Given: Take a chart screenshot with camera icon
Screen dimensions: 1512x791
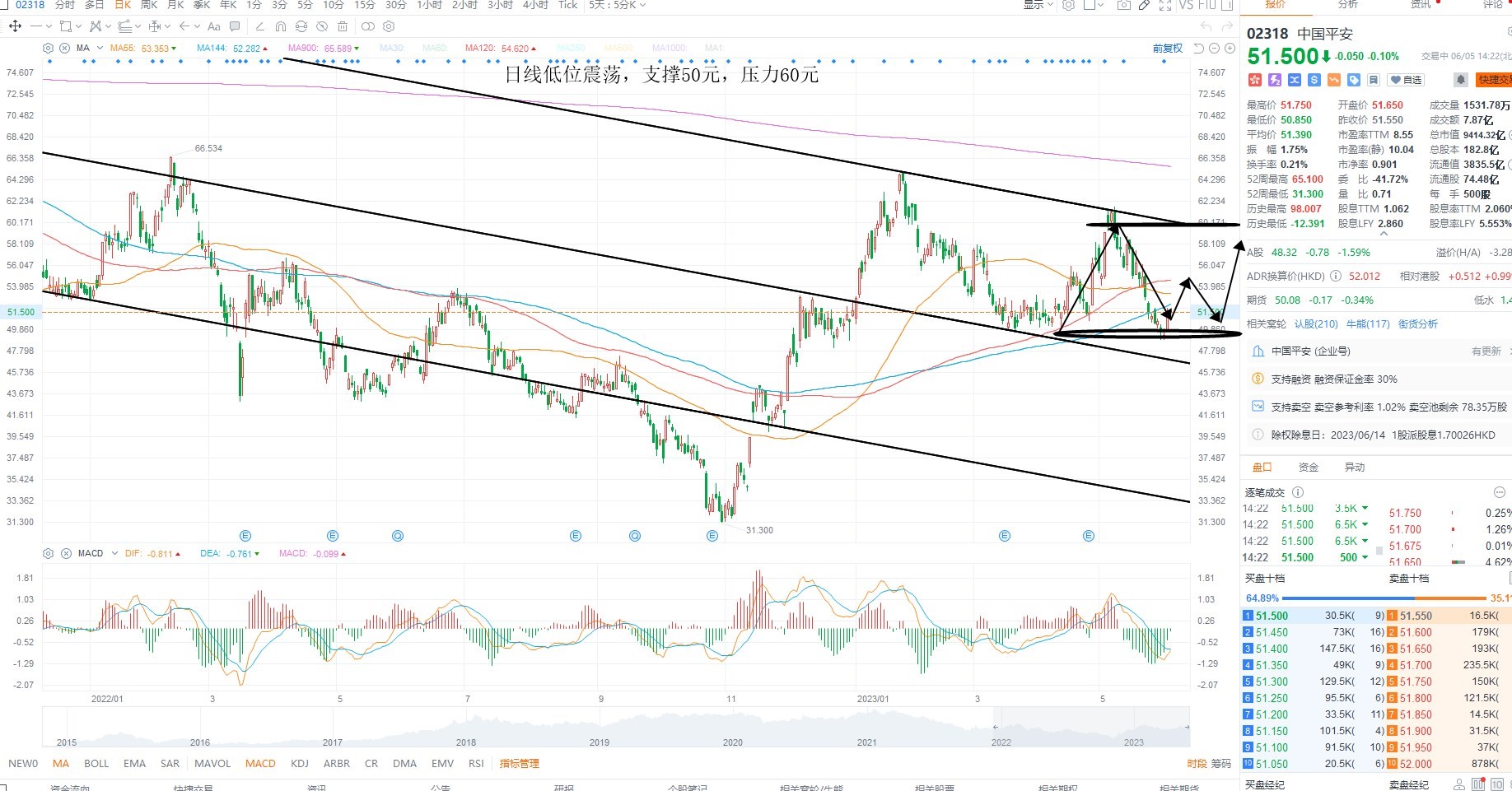Looking at the screenshot, I should tap(1123, 5).
